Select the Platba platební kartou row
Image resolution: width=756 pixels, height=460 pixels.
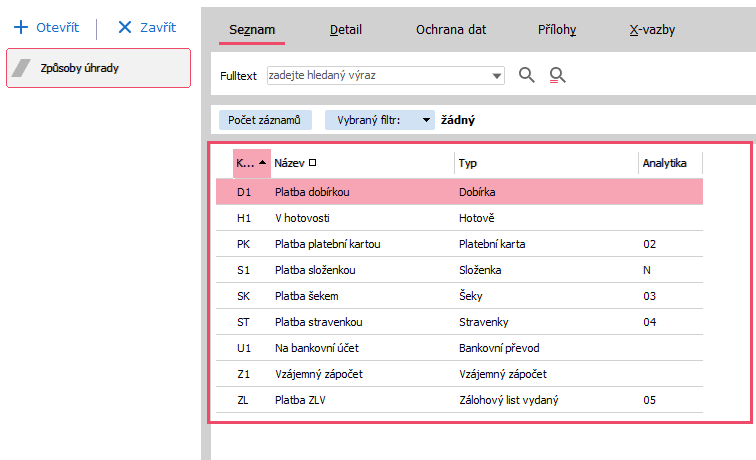pyautogui.click(x=459, y=244)
